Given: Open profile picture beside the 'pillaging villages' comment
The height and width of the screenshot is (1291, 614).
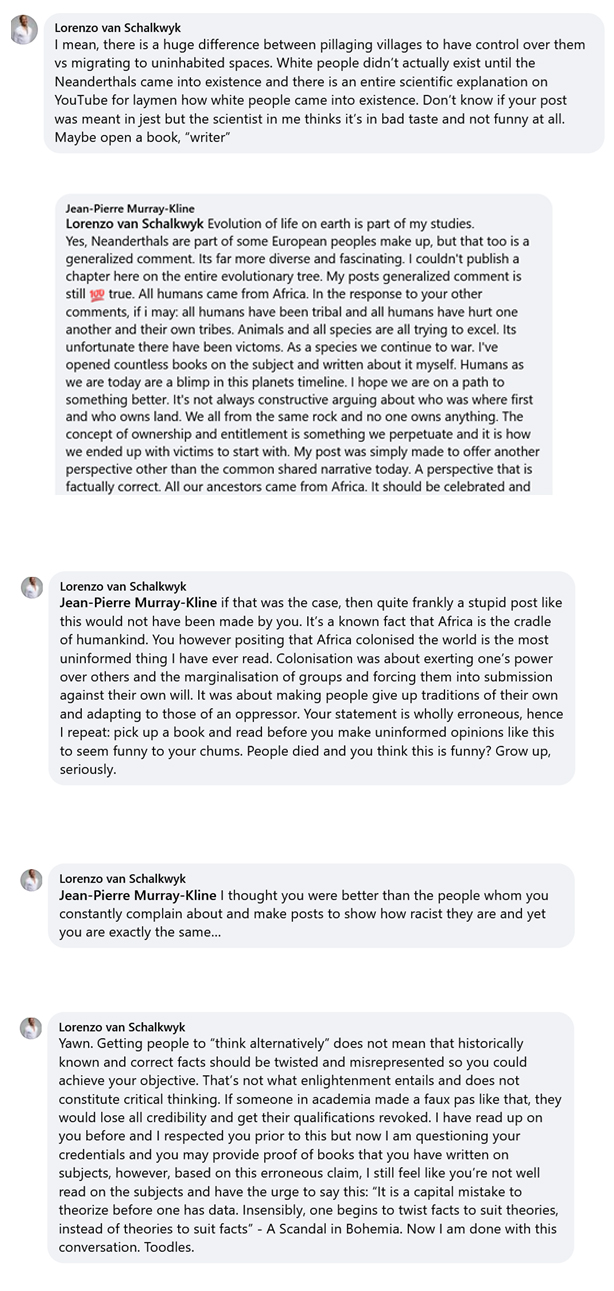Looking at the screenshot, I should tap(24, 32).
